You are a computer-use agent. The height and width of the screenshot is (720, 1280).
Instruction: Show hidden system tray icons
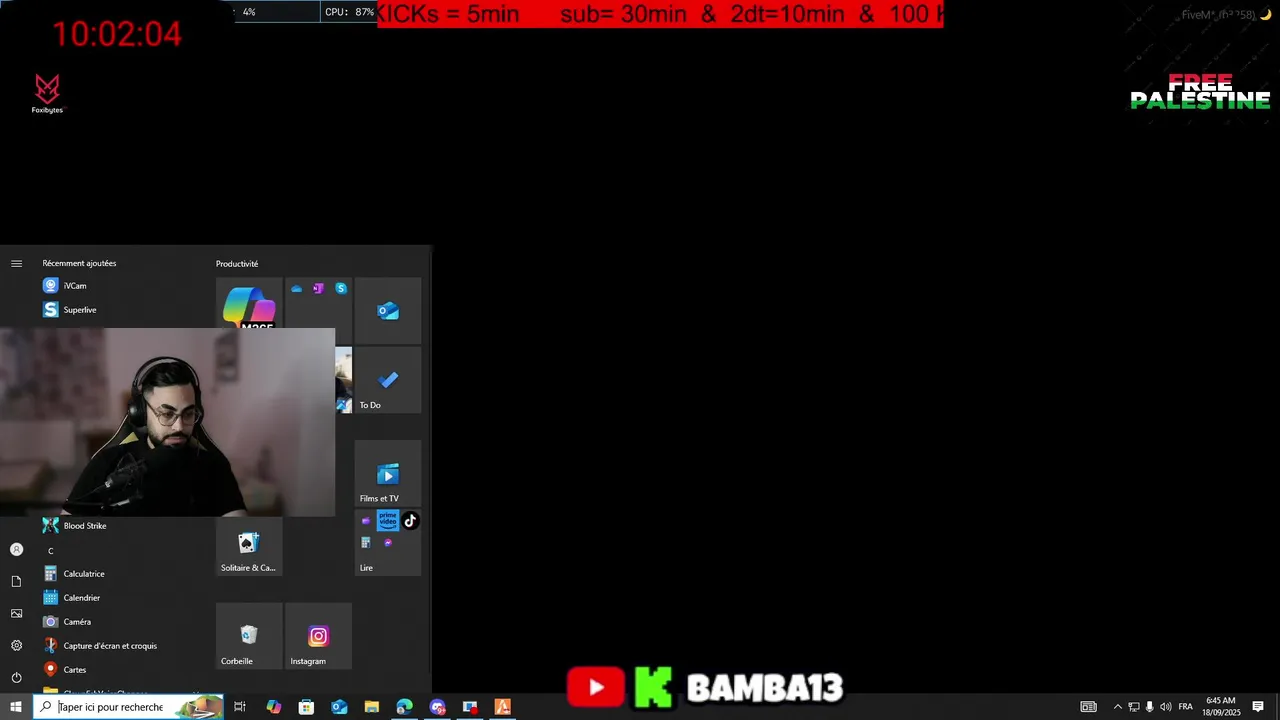point(1118,707)
